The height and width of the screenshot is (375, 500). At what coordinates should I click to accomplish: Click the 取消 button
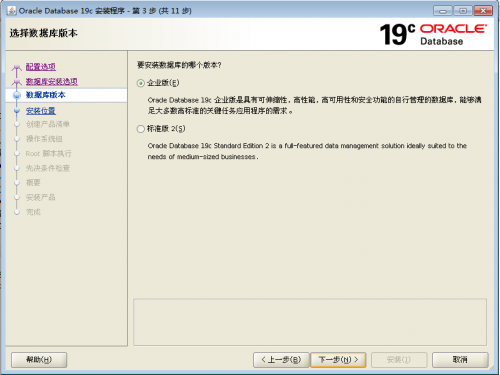click(460, 360)
